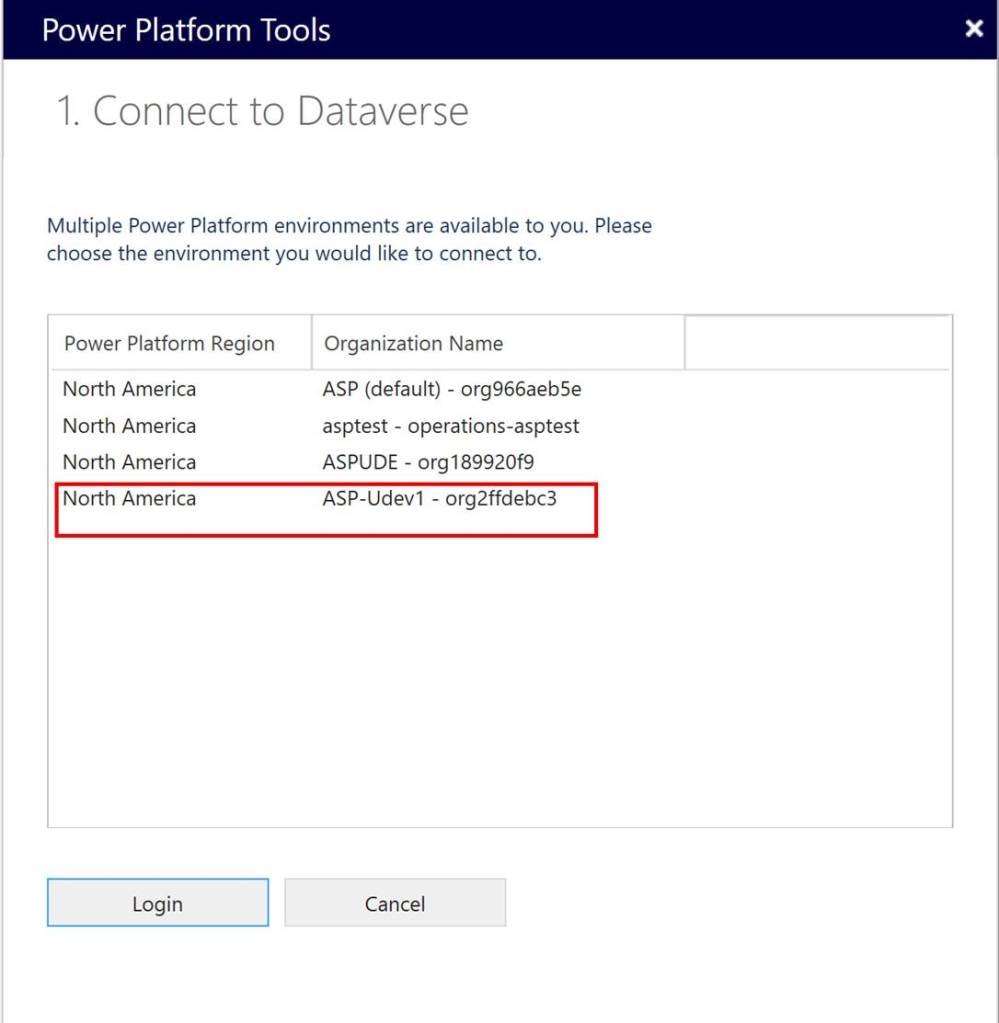Image resolution: width=999 pixels, height=1023 pixels.
Task: Click the blank third column header
Action: tap(817, 344)
